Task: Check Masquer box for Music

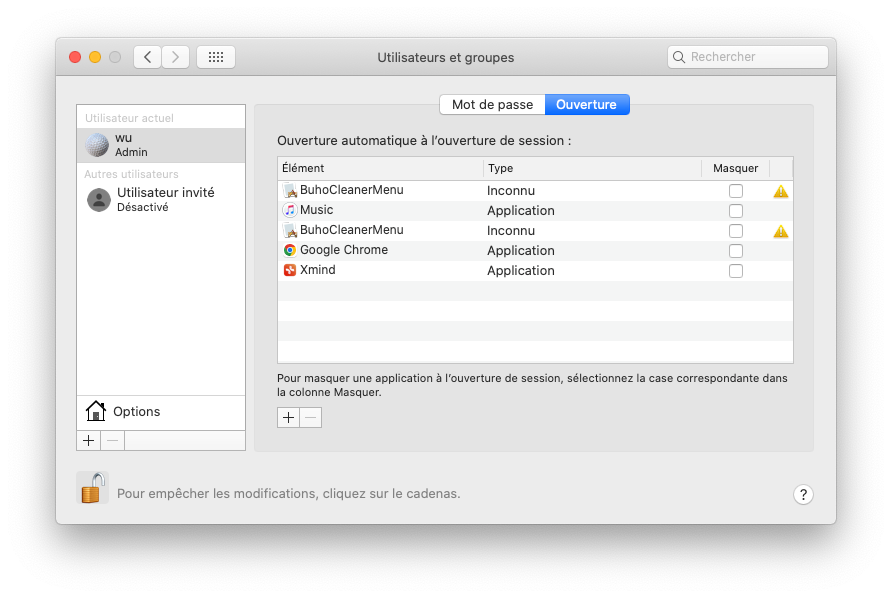Action: point(736,211)
